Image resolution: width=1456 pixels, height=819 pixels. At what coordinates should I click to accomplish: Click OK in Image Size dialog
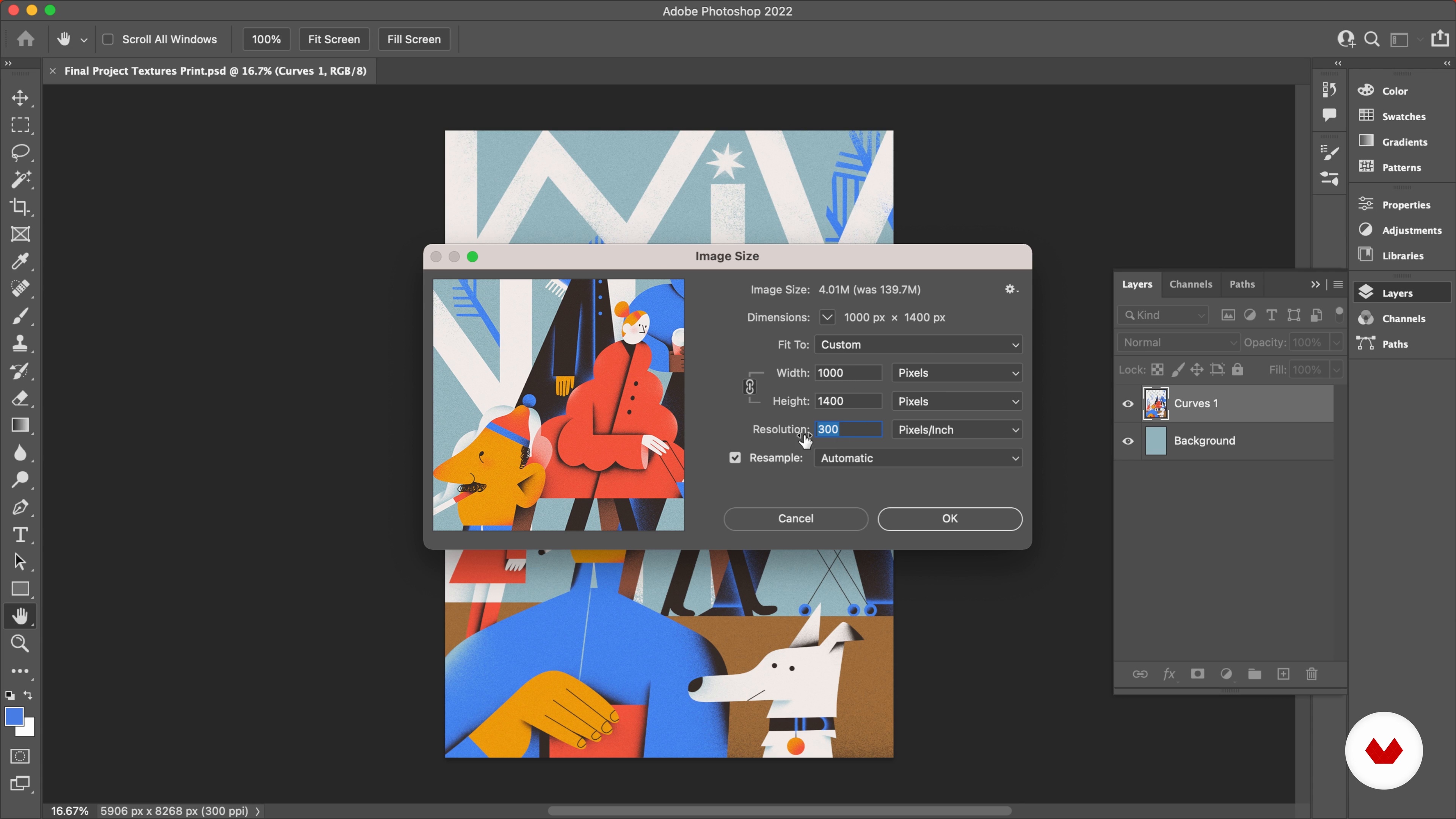[949, 519]
